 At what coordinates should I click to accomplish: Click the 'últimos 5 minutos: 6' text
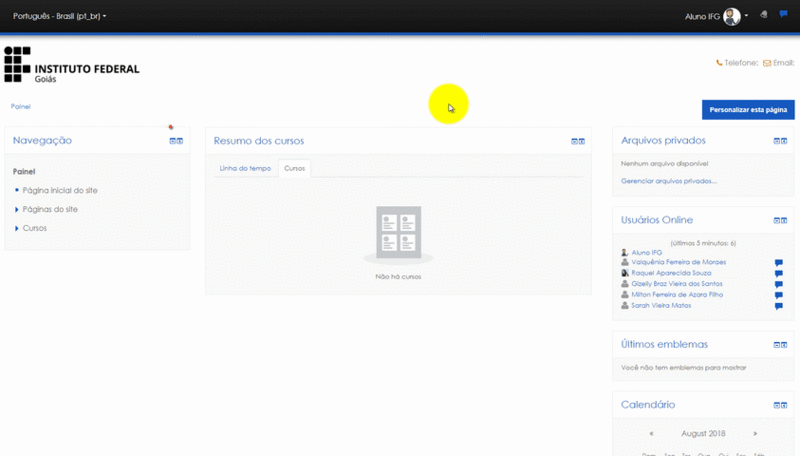click(703, 243)
